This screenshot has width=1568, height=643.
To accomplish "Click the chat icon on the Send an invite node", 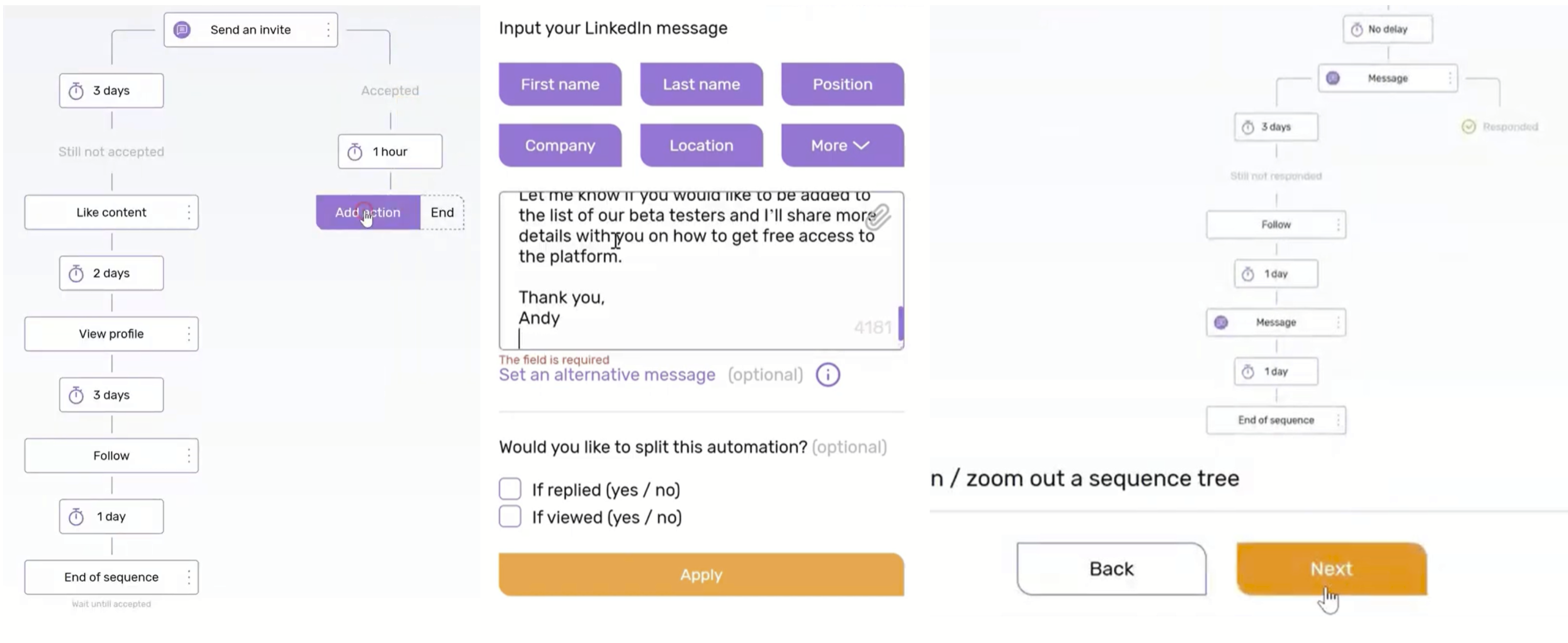I will [182, 29].
